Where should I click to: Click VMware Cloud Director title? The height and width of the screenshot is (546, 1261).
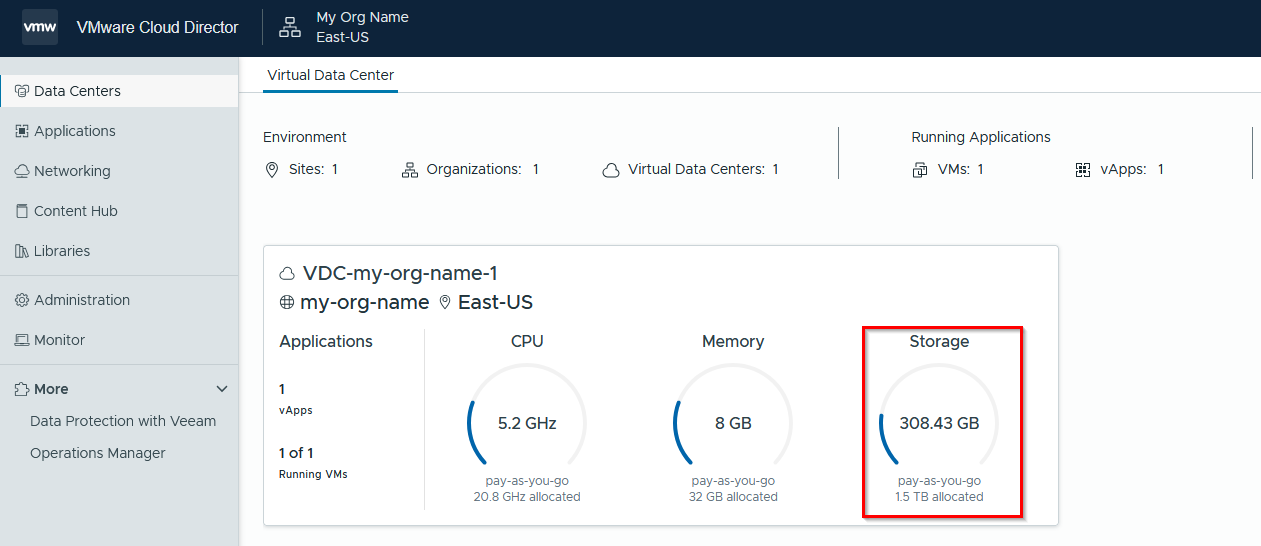pyautogui.click(x=158, y=27)
